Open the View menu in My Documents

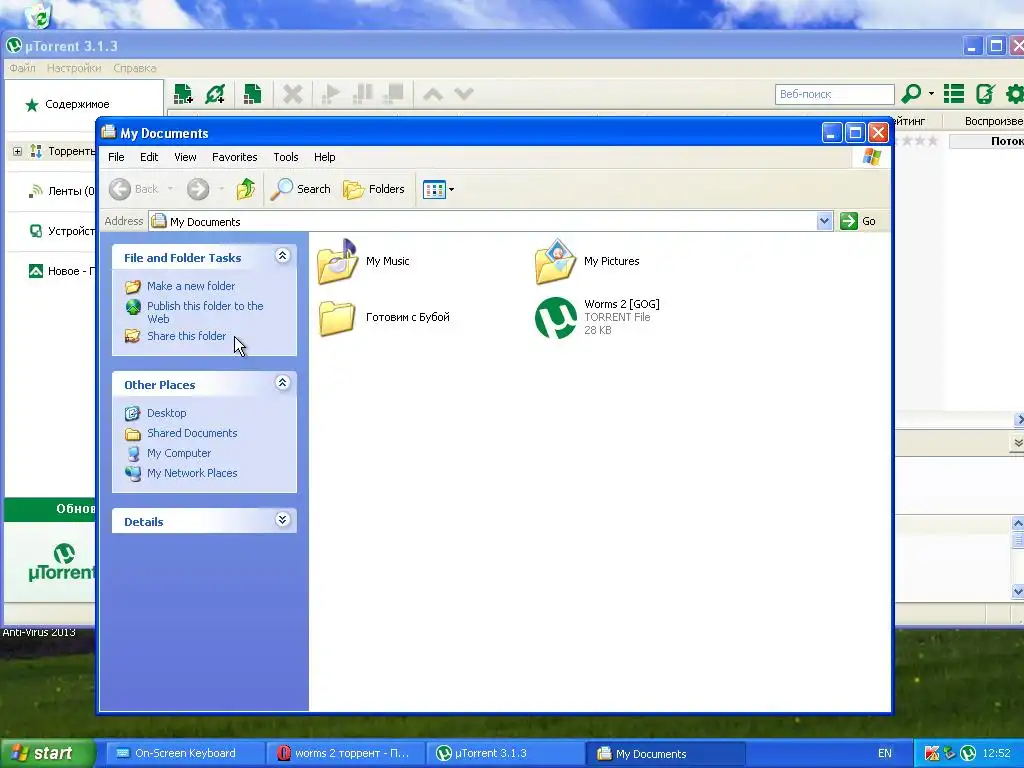(x=185, y=157)
